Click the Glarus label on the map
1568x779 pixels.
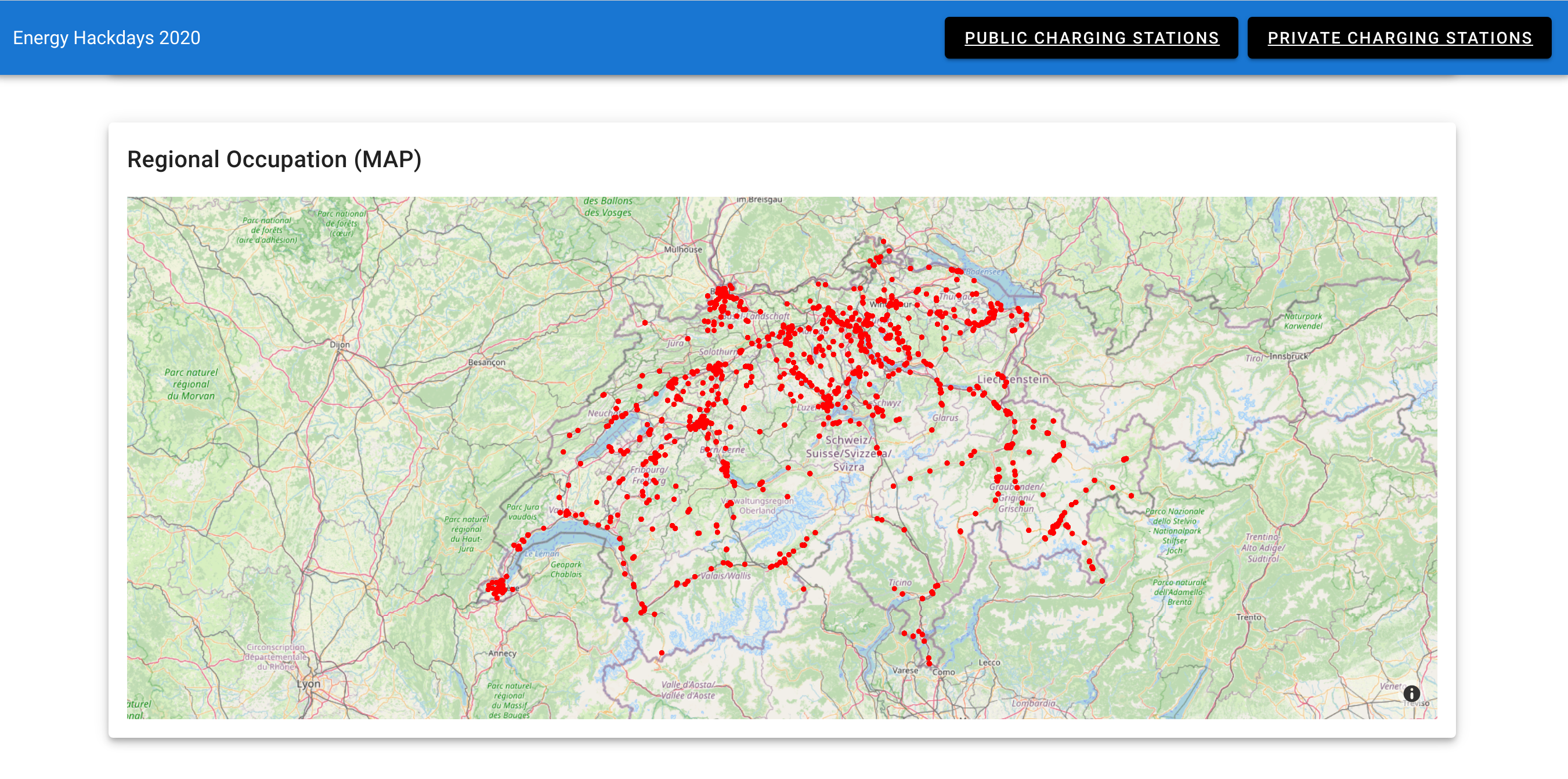point(945,418)
